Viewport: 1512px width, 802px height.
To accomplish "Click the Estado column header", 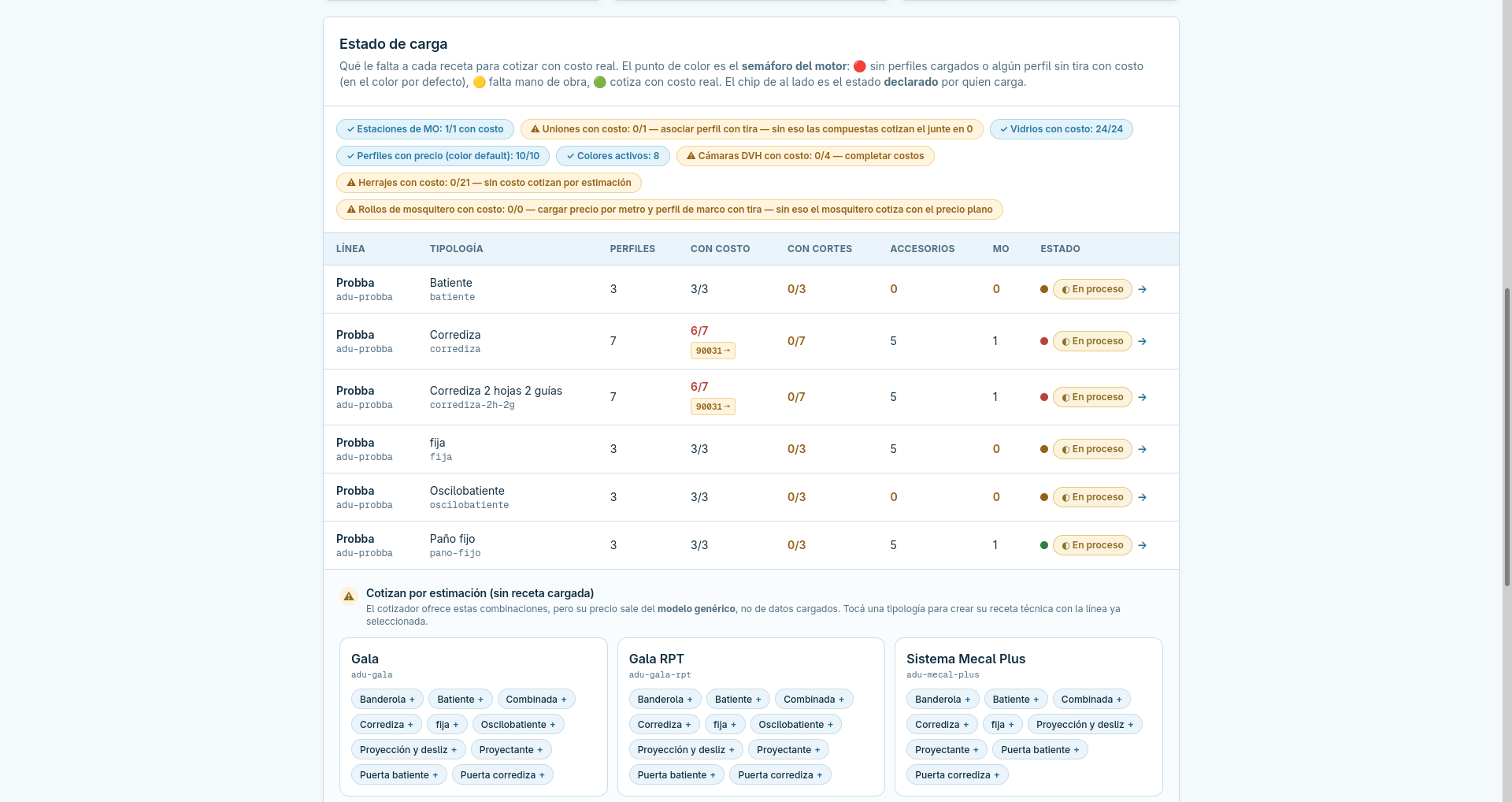I will pyautogui.click(x=1060, y=249).
